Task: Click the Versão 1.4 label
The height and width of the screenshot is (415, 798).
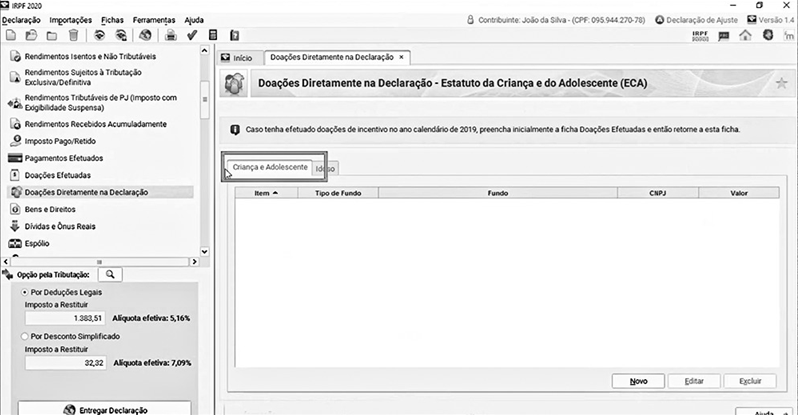Action: click(771, 20)
